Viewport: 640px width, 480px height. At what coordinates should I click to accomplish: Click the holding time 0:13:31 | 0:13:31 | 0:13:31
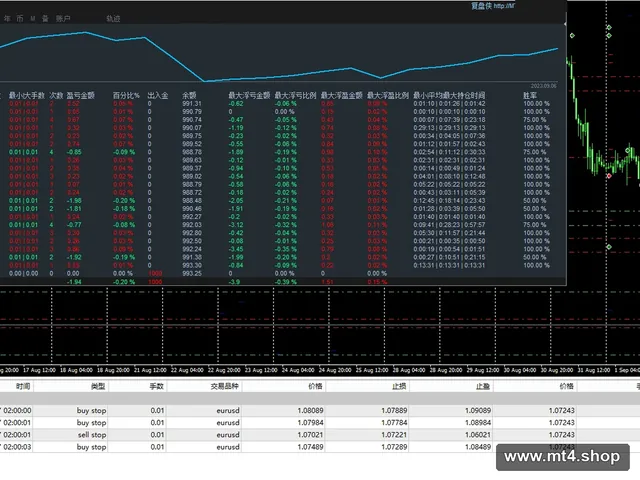[449, 265]
